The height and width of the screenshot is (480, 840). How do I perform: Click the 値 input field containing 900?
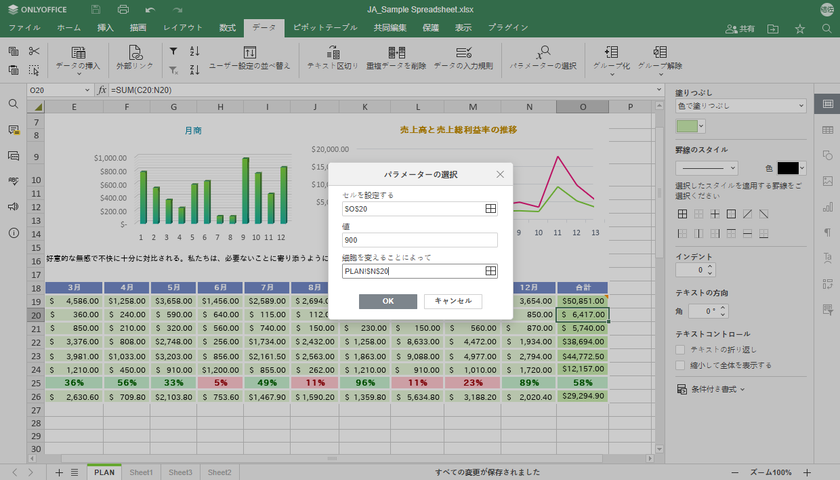pyautogui.click(x=419, y=240)
